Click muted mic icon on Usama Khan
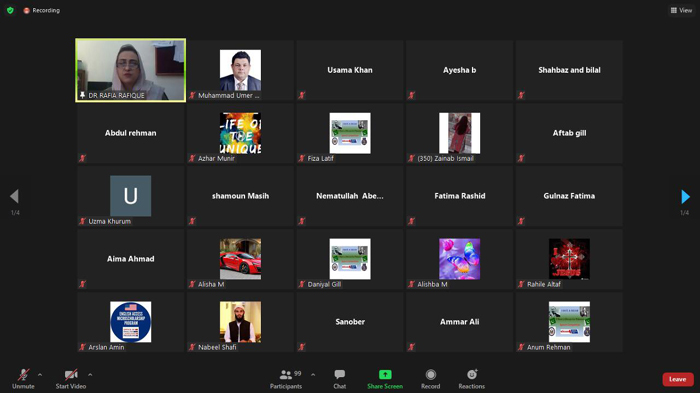The height and width of the screenshot is (393, 700). pyautogui.click(x=302, y=95)
